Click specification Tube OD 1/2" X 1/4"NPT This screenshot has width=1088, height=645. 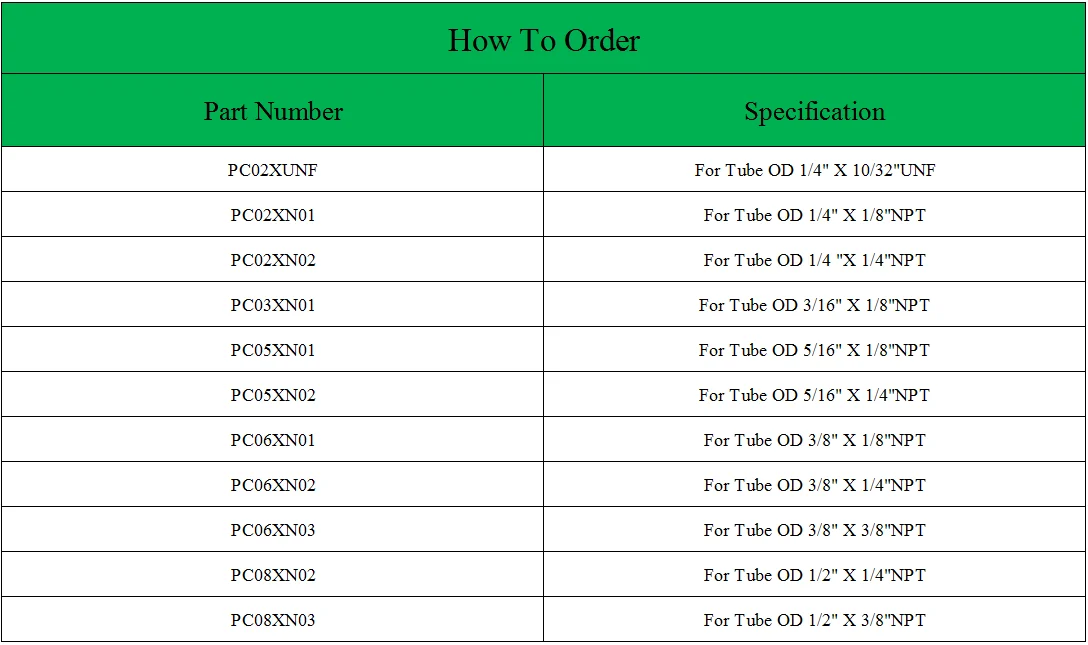(x=815, y=576)
